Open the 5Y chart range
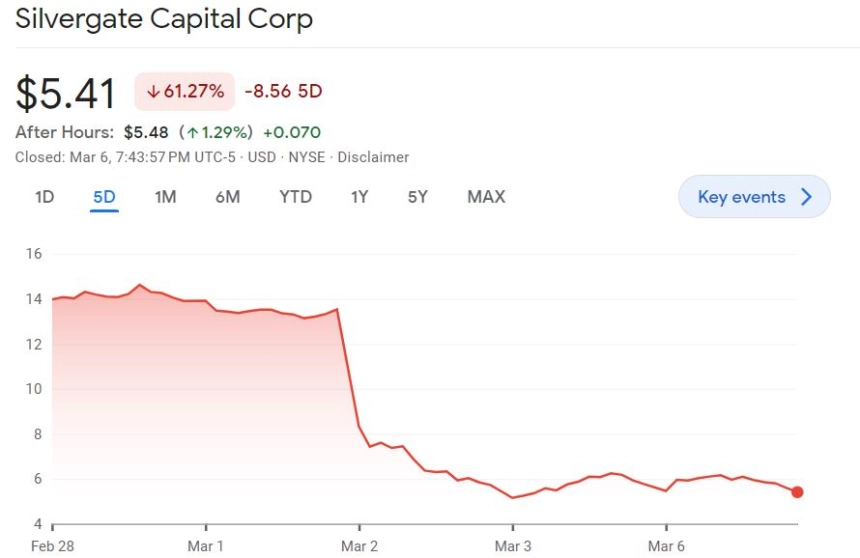This screenshot has height=558, width=860. coord(417,197)
